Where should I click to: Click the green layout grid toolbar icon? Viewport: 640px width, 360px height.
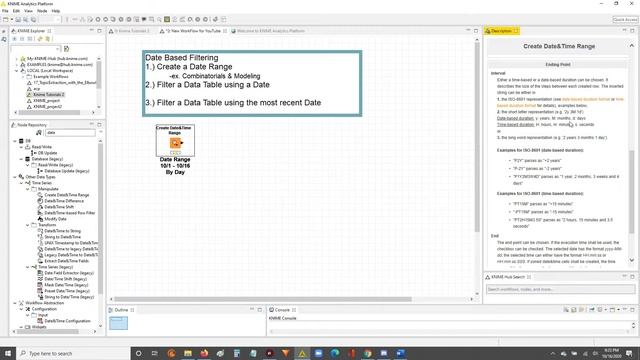[167, 19]
